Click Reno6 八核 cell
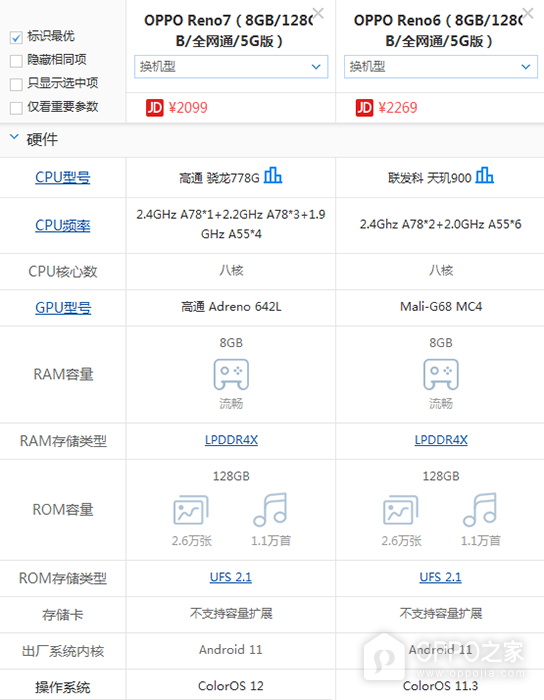Screen dimensions: 544x700 pyautogui.click(x=441, y=270)
